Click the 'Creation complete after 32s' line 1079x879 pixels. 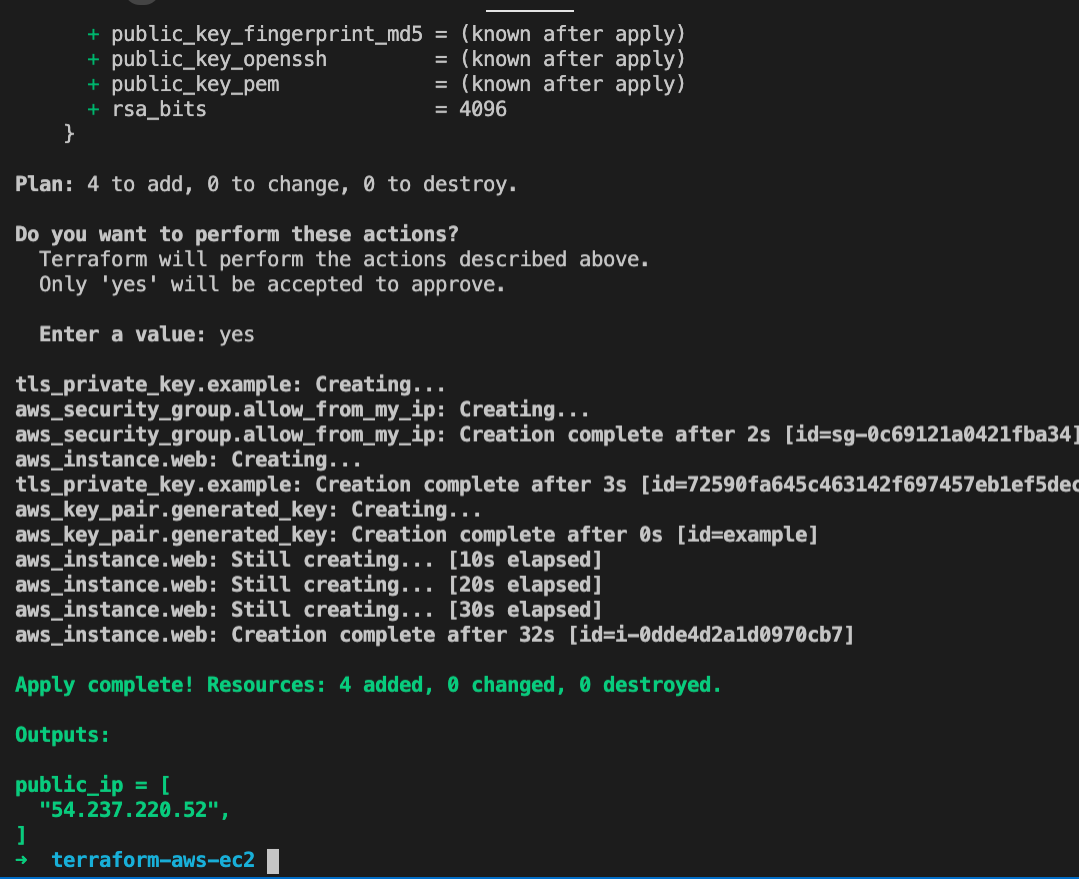[x=434, y=635]
